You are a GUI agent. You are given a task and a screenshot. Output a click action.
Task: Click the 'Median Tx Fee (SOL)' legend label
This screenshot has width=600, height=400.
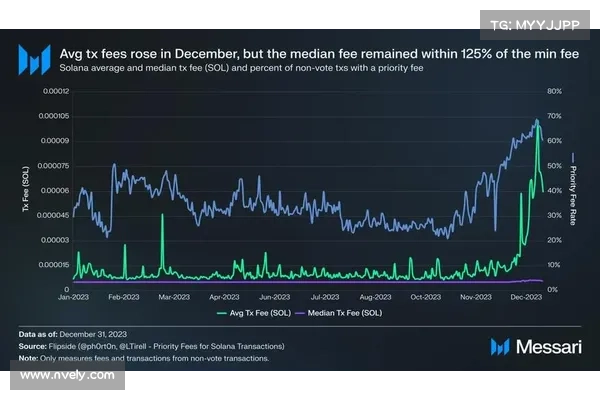(345, 313)
